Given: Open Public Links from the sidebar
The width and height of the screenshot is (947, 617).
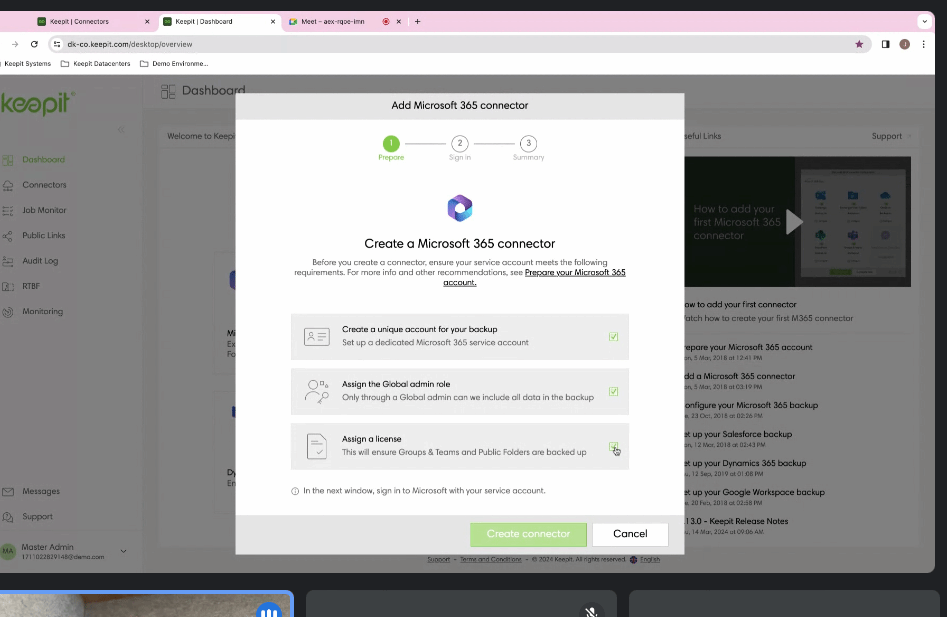Looking at the screenshot, I should [x=43, y=236].
